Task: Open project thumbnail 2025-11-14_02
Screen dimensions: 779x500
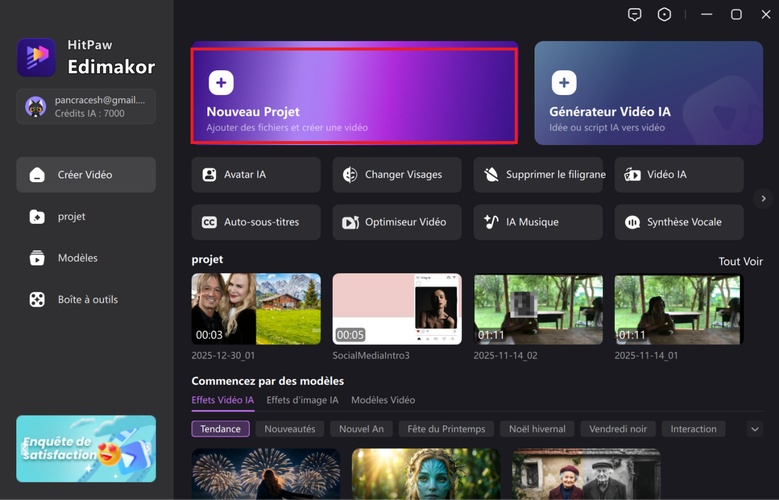Action: (538, 309)
